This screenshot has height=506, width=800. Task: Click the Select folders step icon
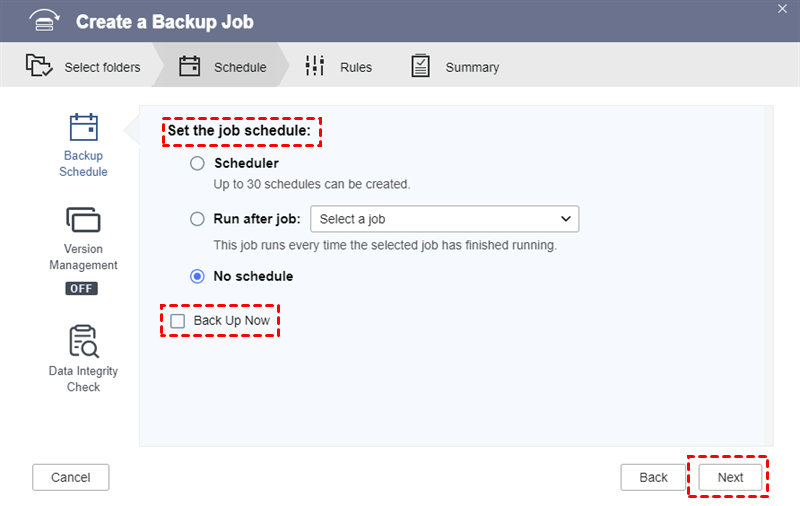39,67
